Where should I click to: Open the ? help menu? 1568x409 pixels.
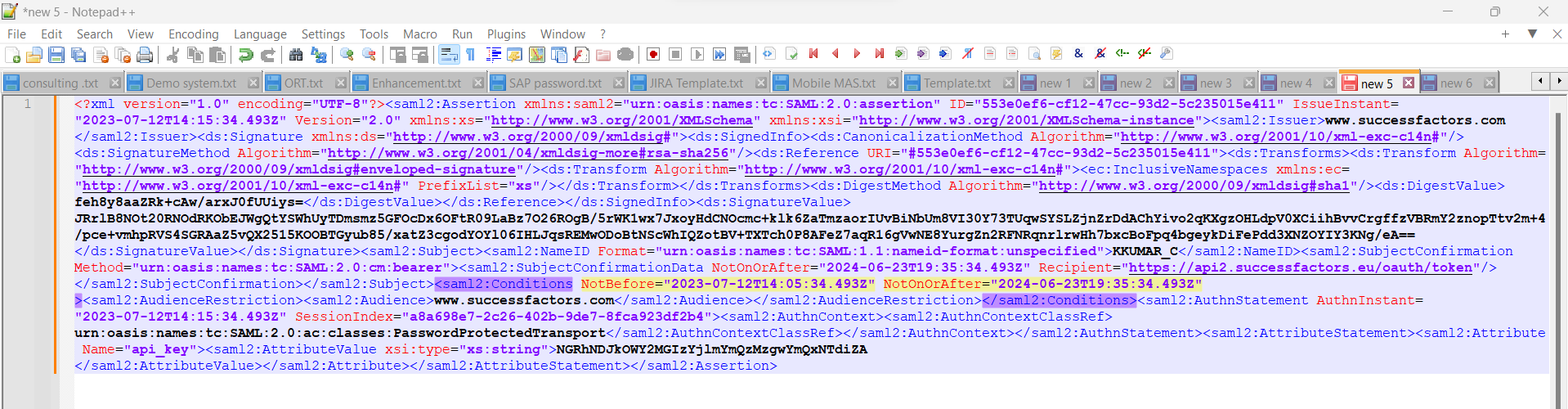tap(603, 34)
